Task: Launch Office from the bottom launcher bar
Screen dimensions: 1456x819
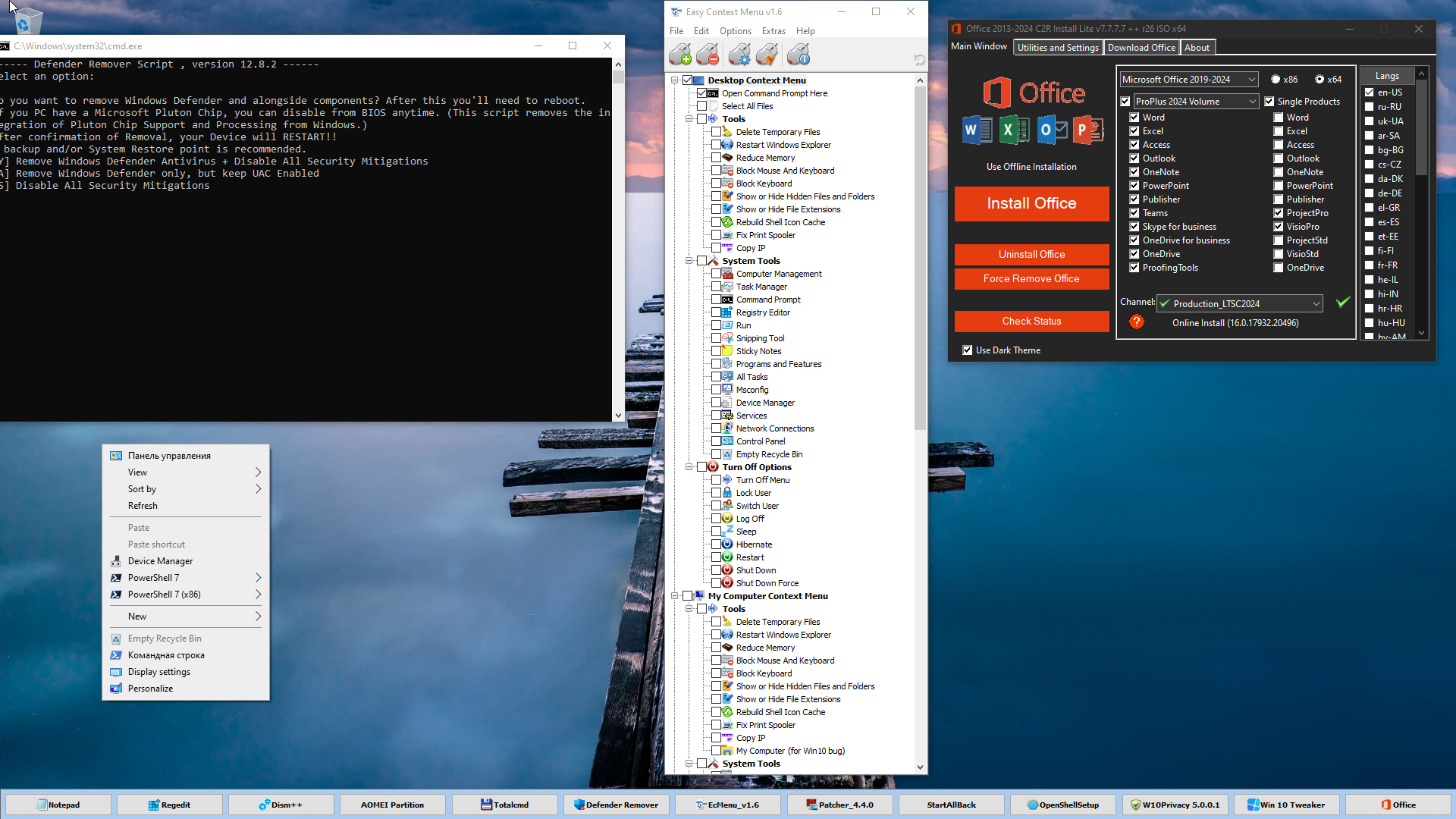Action: 1398,805
